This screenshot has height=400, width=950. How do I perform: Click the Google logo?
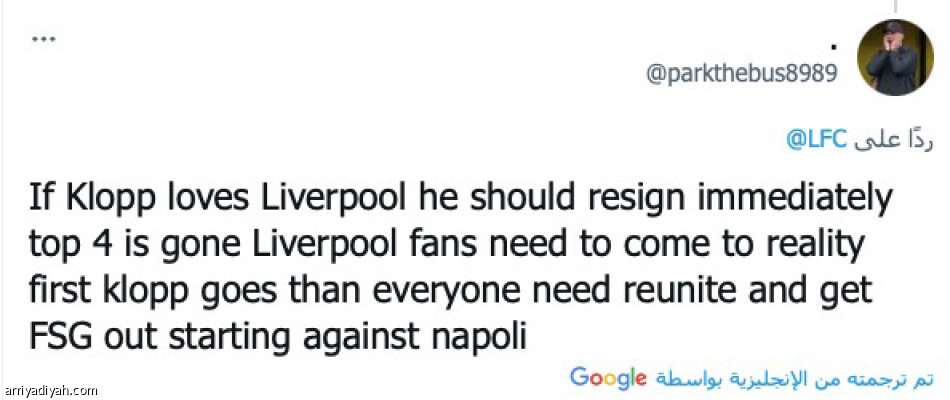(x=609, y=378)
